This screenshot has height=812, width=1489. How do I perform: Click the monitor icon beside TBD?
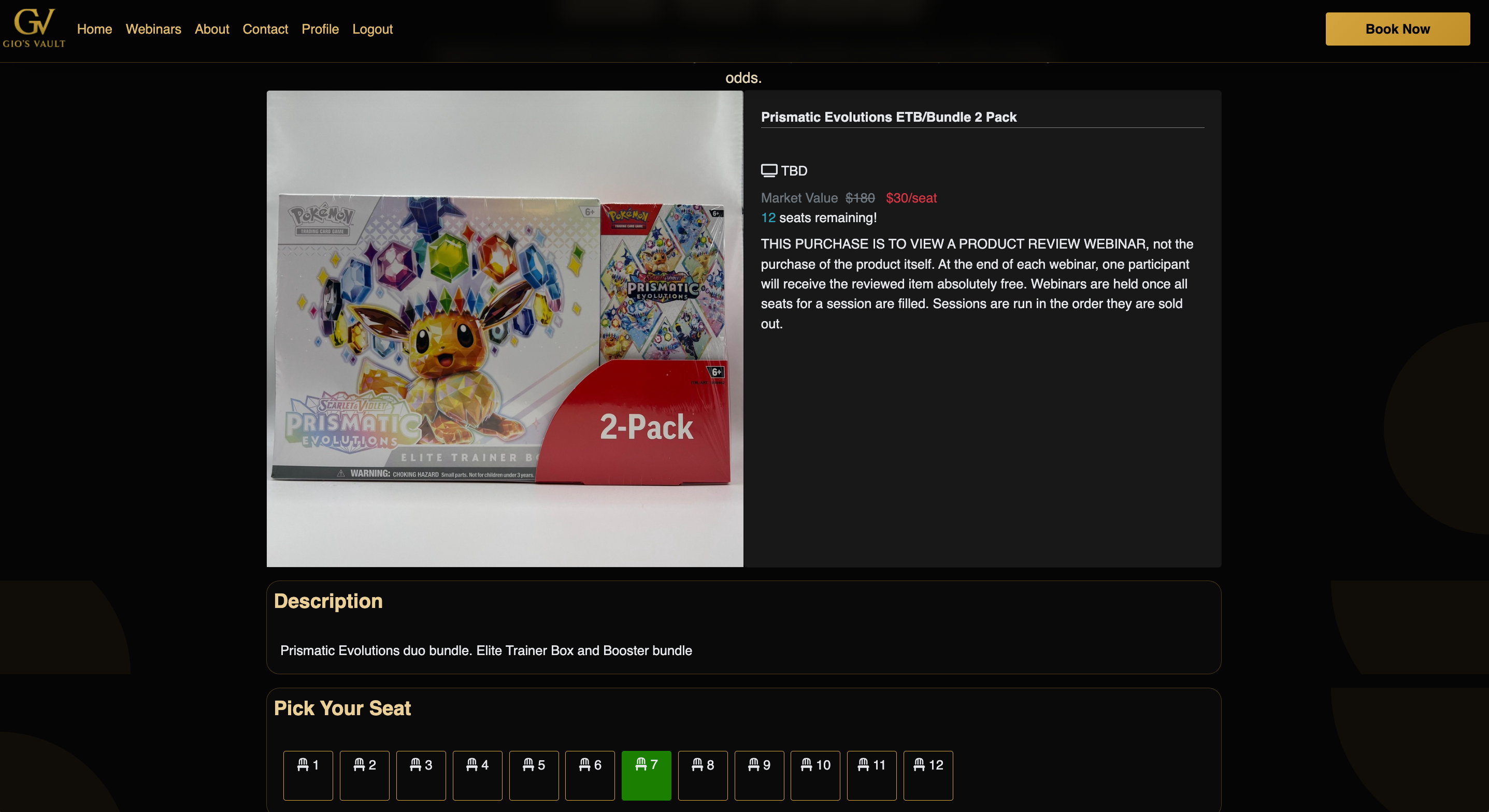(x=769, y=170)
